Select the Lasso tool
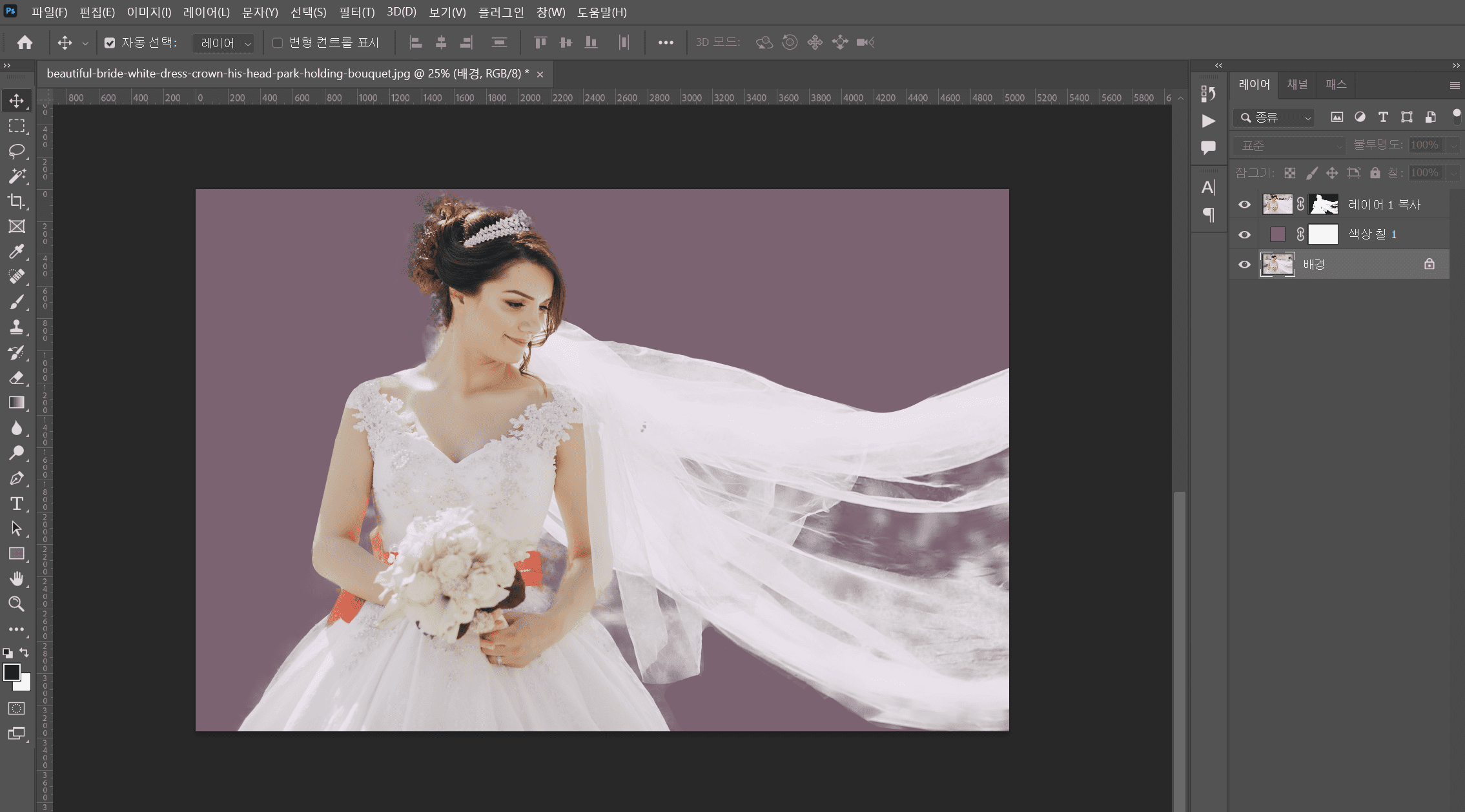Image resolution: width=1465 pixels, height=812 pixels. 17,150
